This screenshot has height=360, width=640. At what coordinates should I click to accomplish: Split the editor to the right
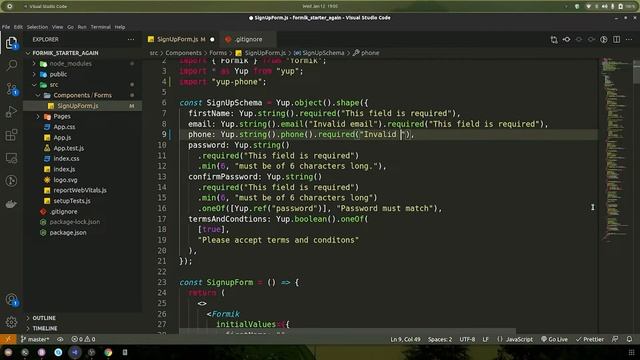(x=616, y=40)
